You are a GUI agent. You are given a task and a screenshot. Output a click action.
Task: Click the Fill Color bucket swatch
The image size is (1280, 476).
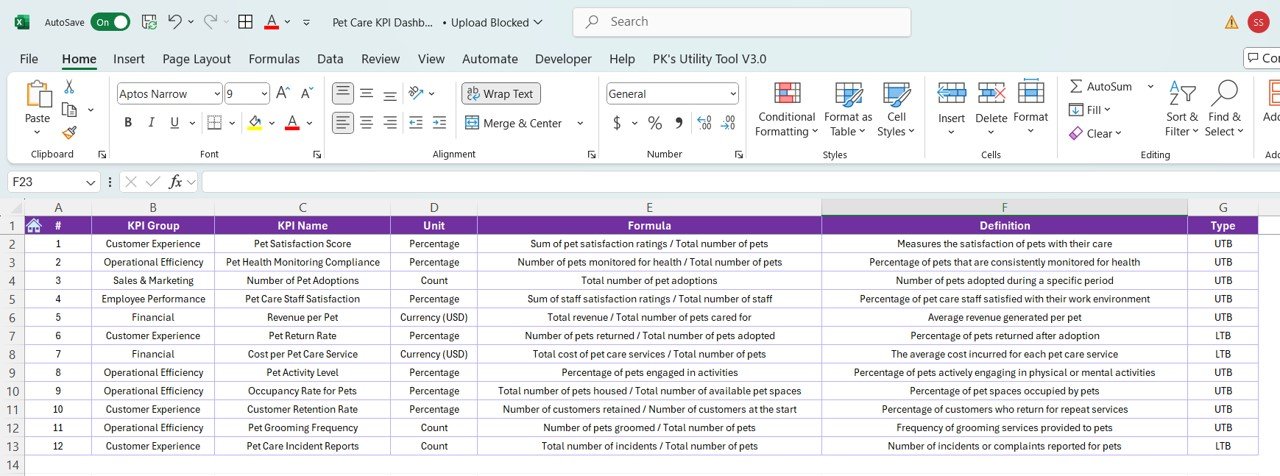click(x=254, y=123)
